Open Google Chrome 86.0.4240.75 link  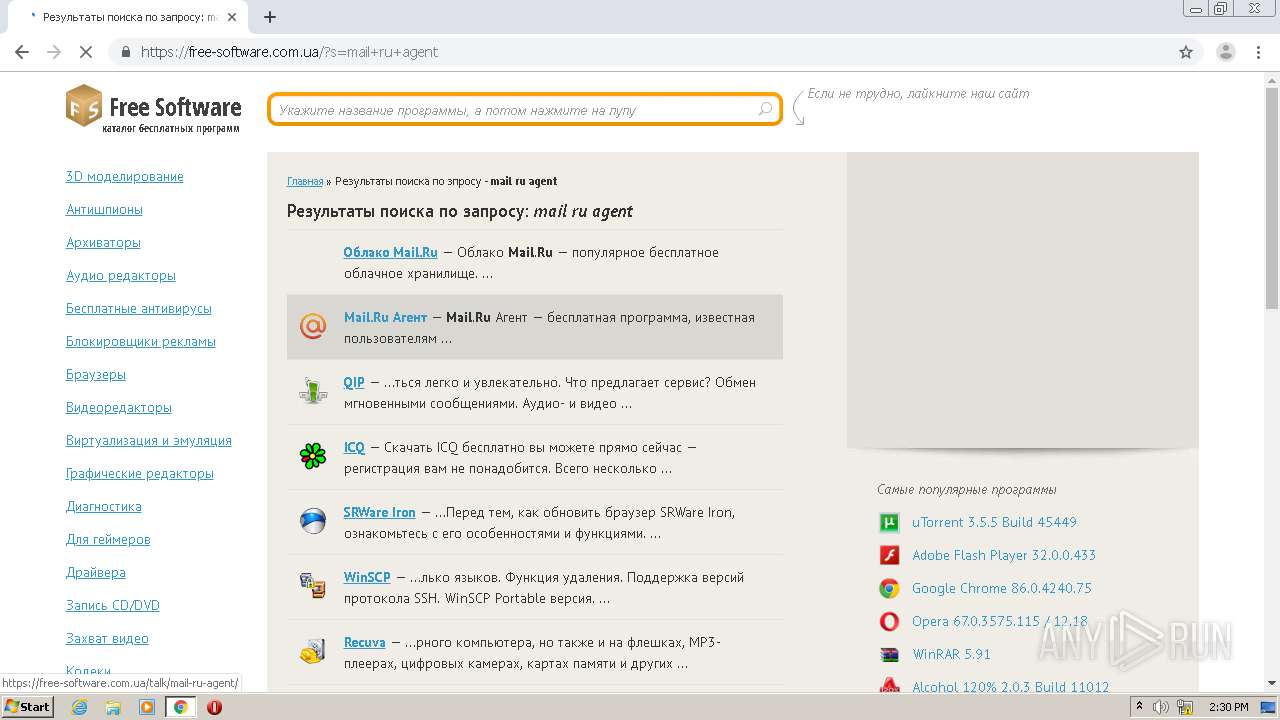pos(1002,588)
